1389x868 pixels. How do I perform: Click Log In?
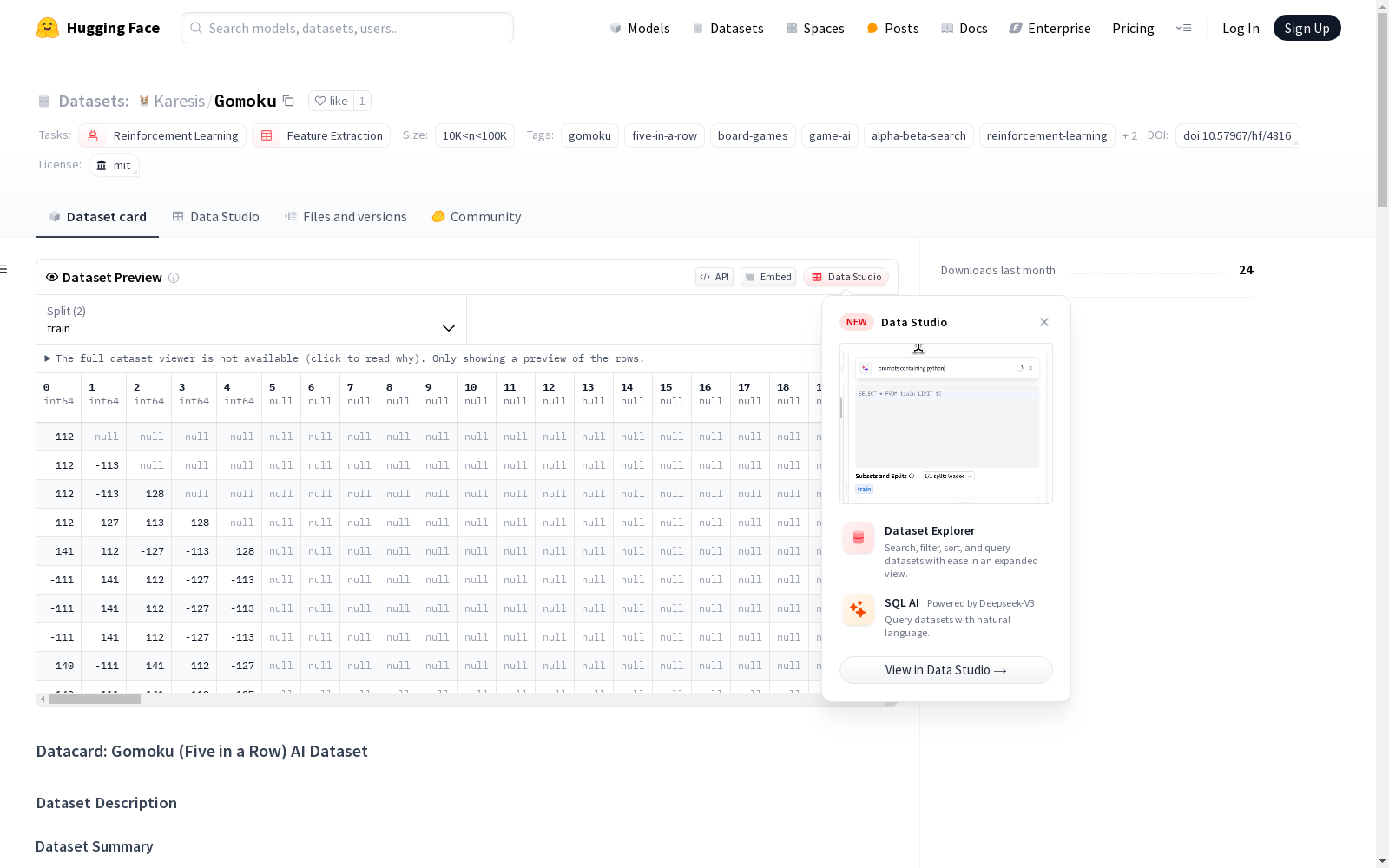[x=1241, y=28]
